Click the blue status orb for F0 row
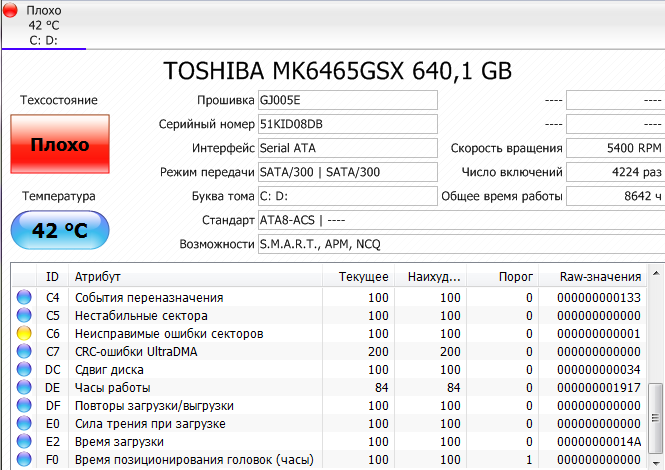Screen dimensions: 665x470 24,459
